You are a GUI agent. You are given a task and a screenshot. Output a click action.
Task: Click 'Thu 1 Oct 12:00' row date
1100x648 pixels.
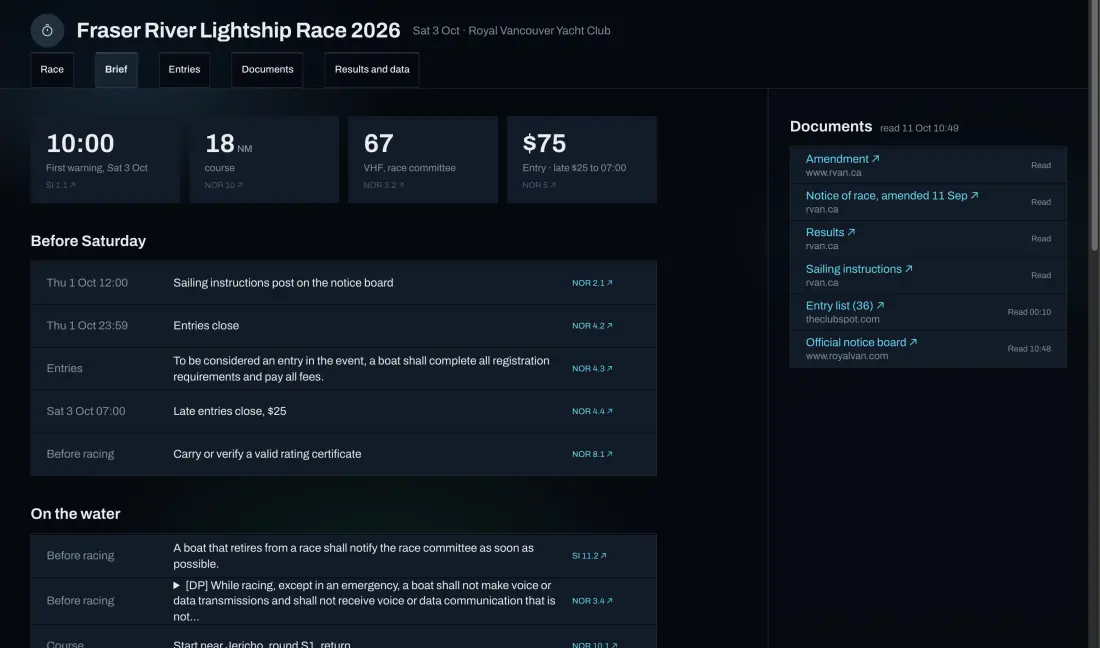coord(87,283)
